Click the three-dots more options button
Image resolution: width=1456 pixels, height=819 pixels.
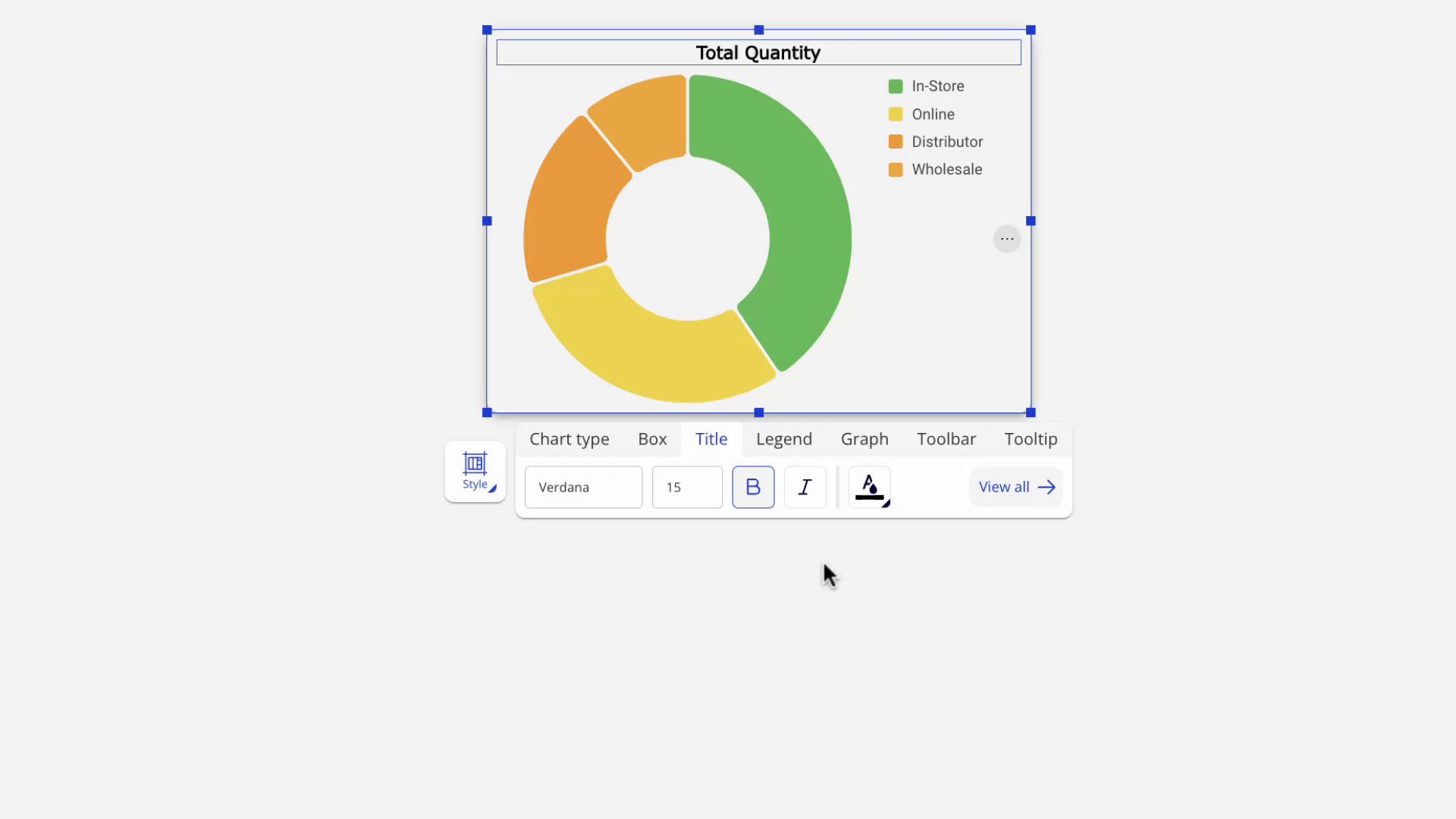[x=1006, y=239]
